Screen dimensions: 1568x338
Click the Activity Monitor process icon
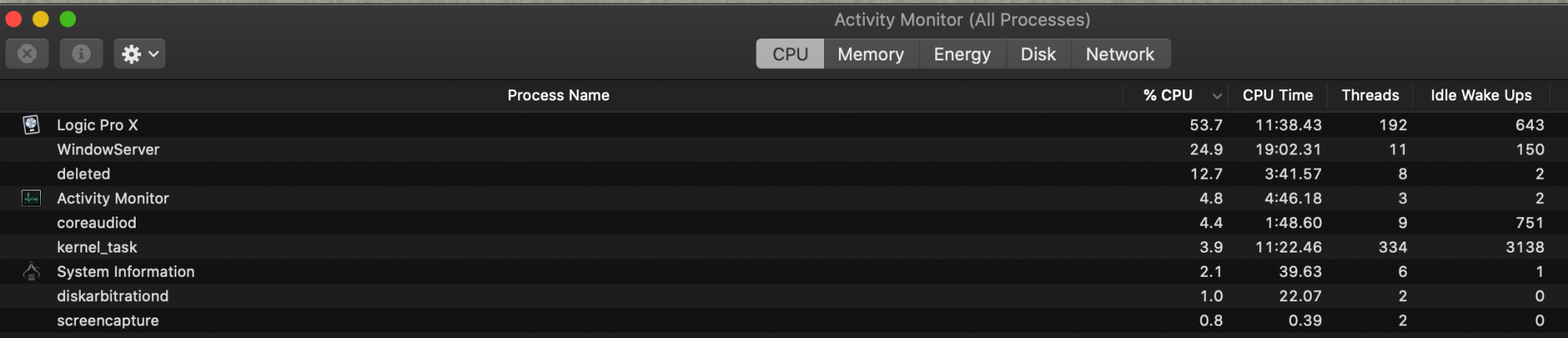tap(31, 198)
